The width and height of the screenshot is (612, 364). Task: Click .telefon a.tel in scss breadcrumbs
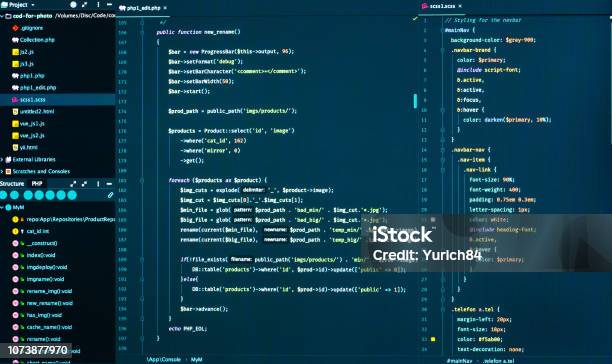tap(498, 361)
